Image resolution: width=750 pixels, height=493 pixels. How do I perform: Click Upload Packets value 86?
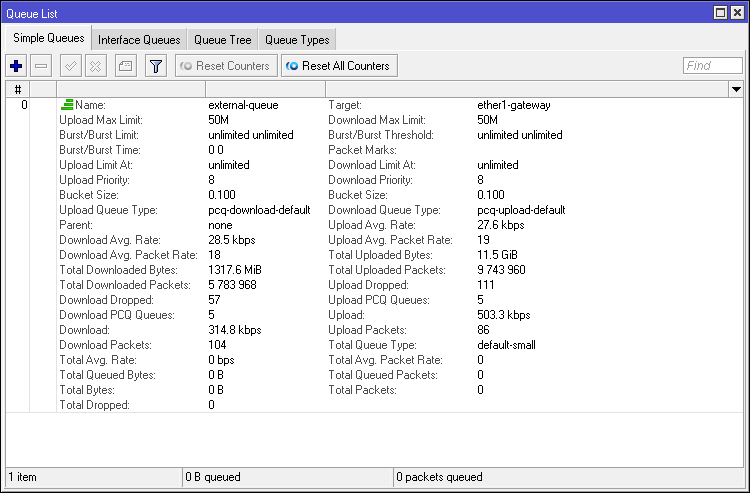pos(483,329)
